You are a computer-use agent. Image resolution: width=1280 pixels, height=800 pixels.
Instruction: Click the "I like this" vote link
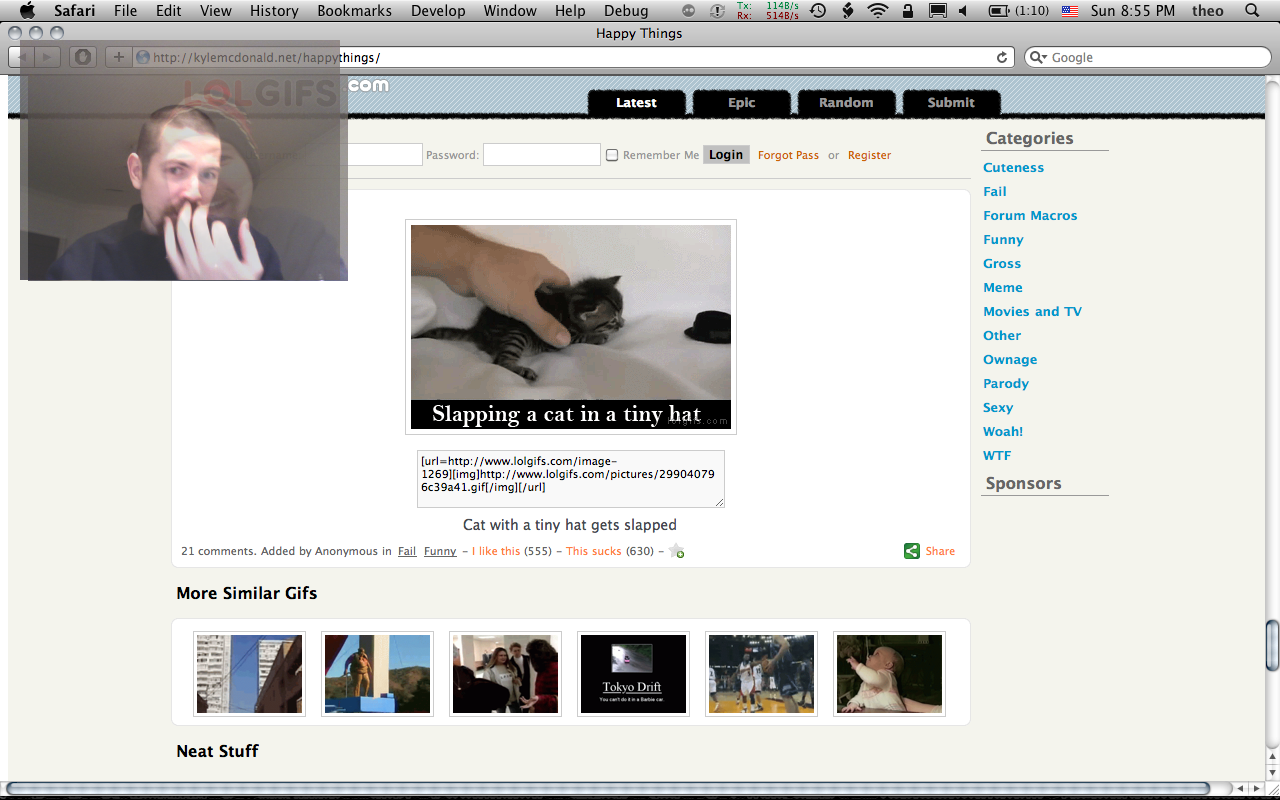(x=496, y=551)
